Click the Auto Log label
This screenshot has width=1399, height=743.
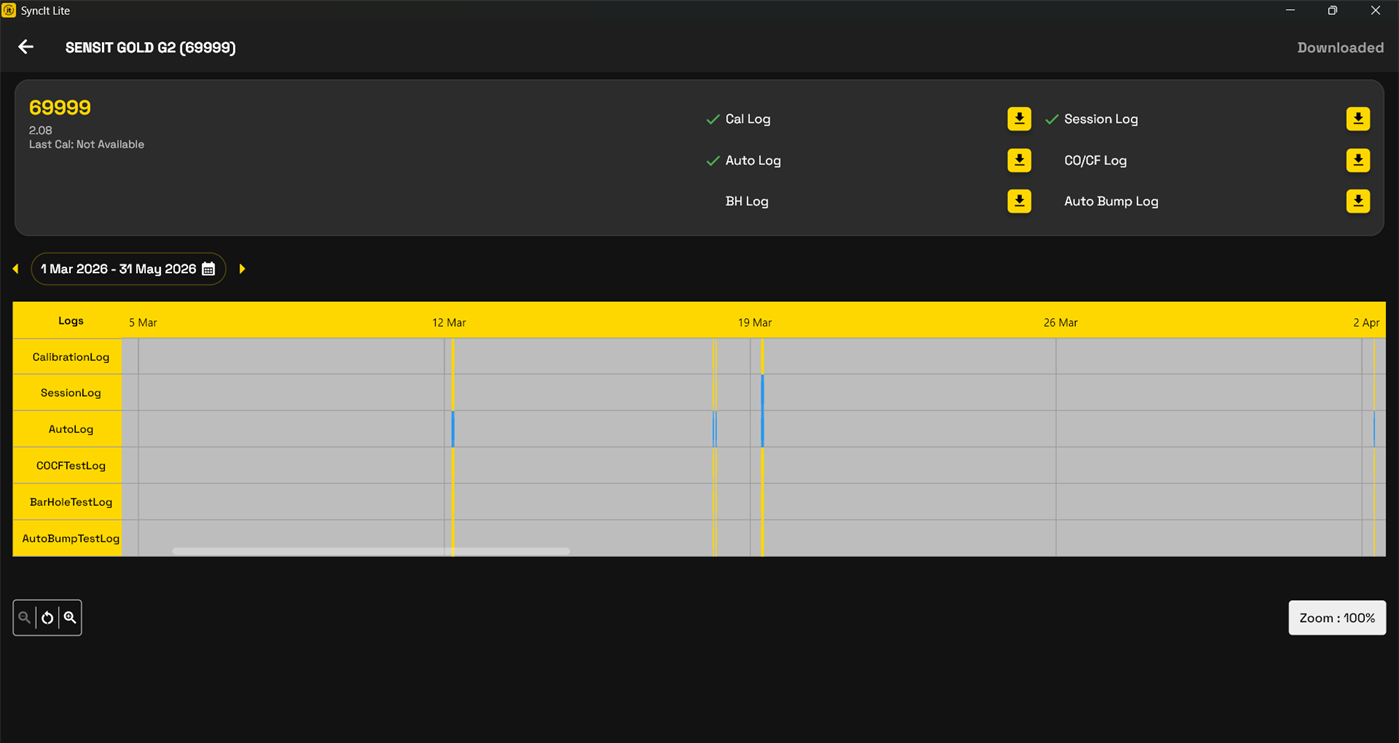(x=753, y=160)
